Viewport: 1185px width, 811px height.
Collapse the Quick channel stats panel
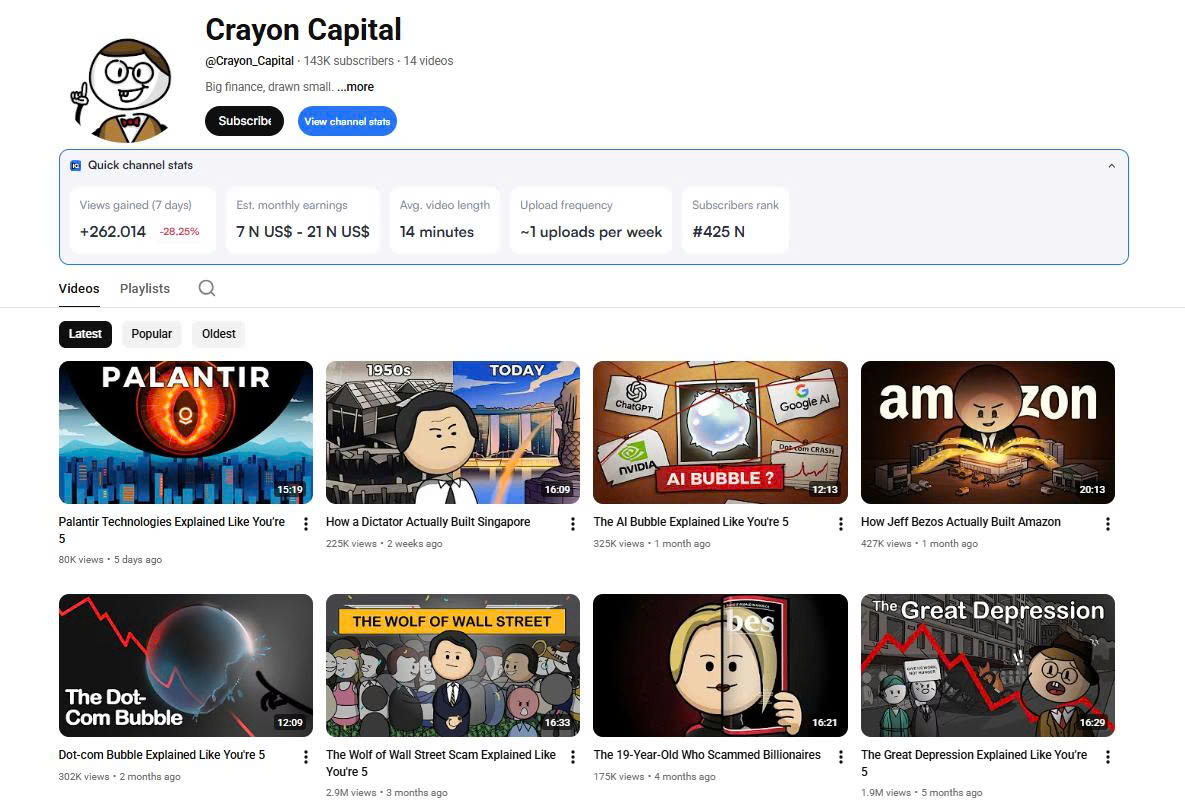(x=1111, y=166)
